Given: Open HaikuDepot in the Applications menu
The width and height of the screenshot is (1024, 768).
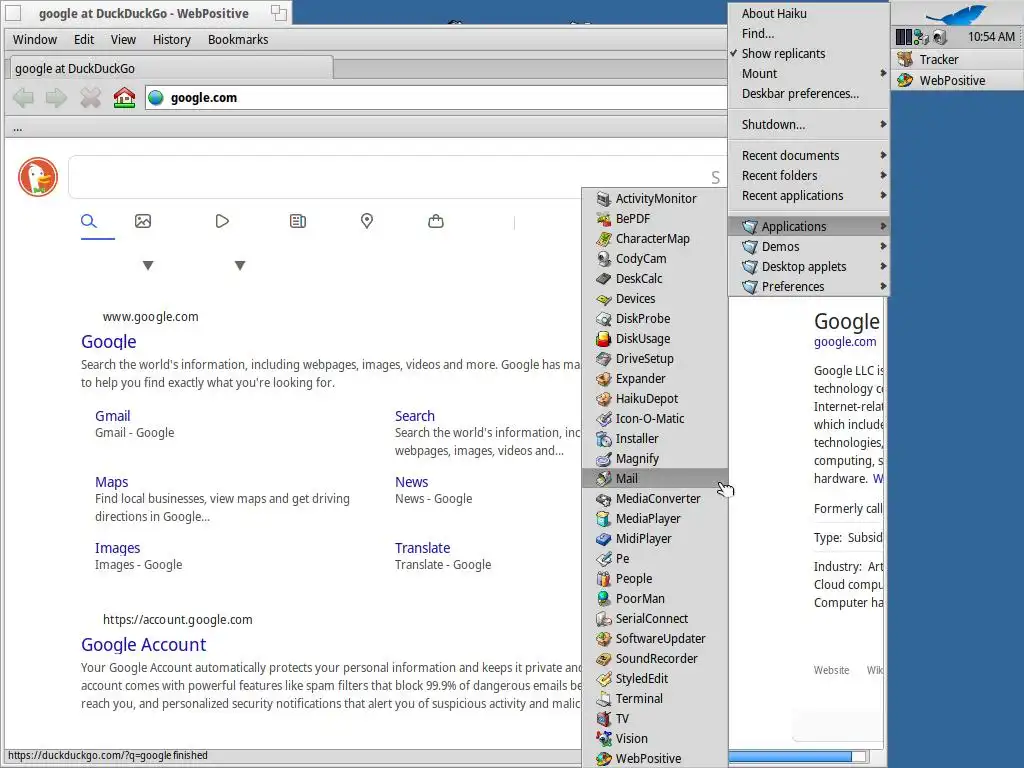Looking at the screenshot, I should pos(654,398).
